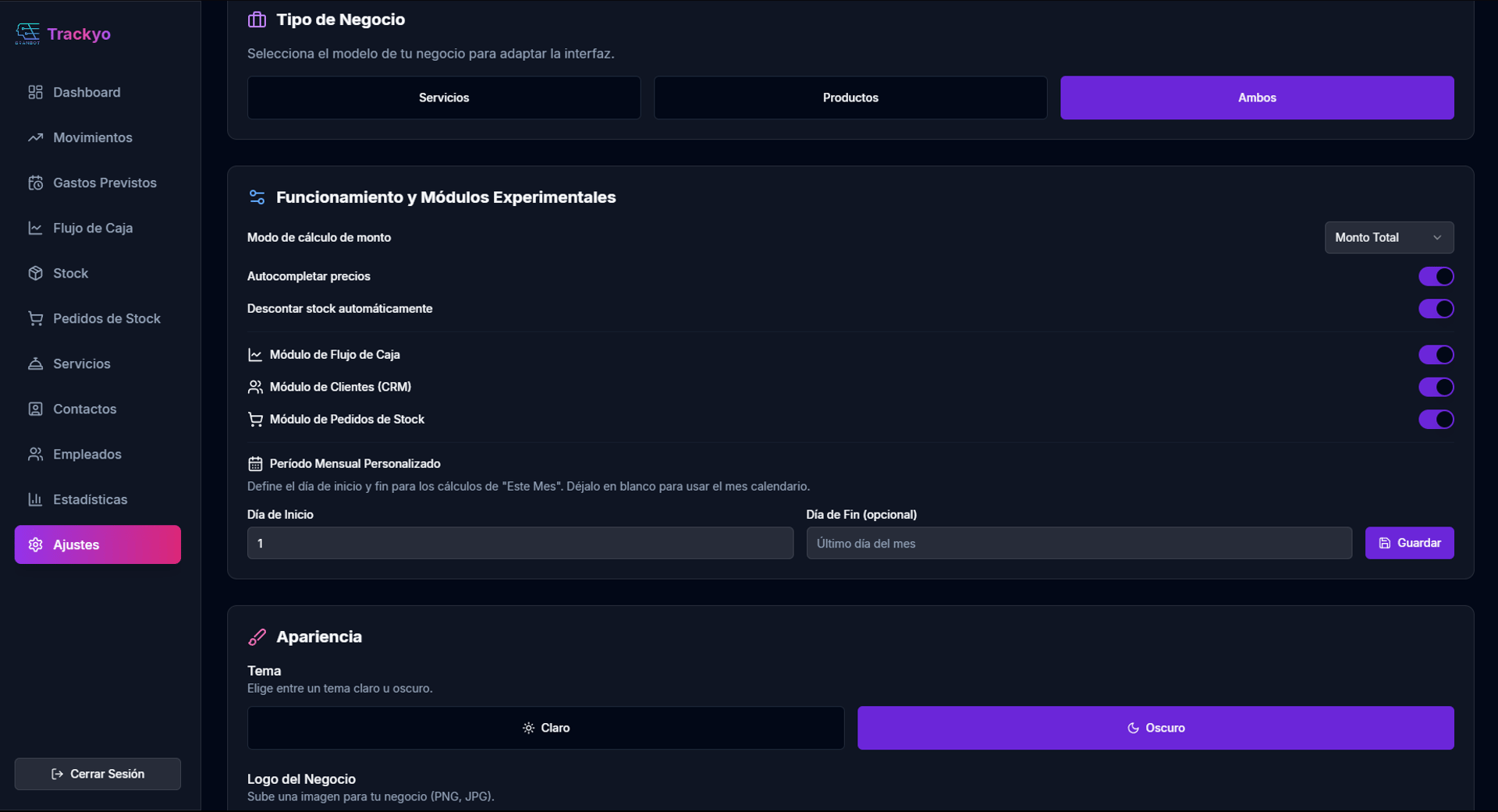Click the Día de Inicio field
Viewport: 1498px width, 812px height.
click(x=520, y=543)
